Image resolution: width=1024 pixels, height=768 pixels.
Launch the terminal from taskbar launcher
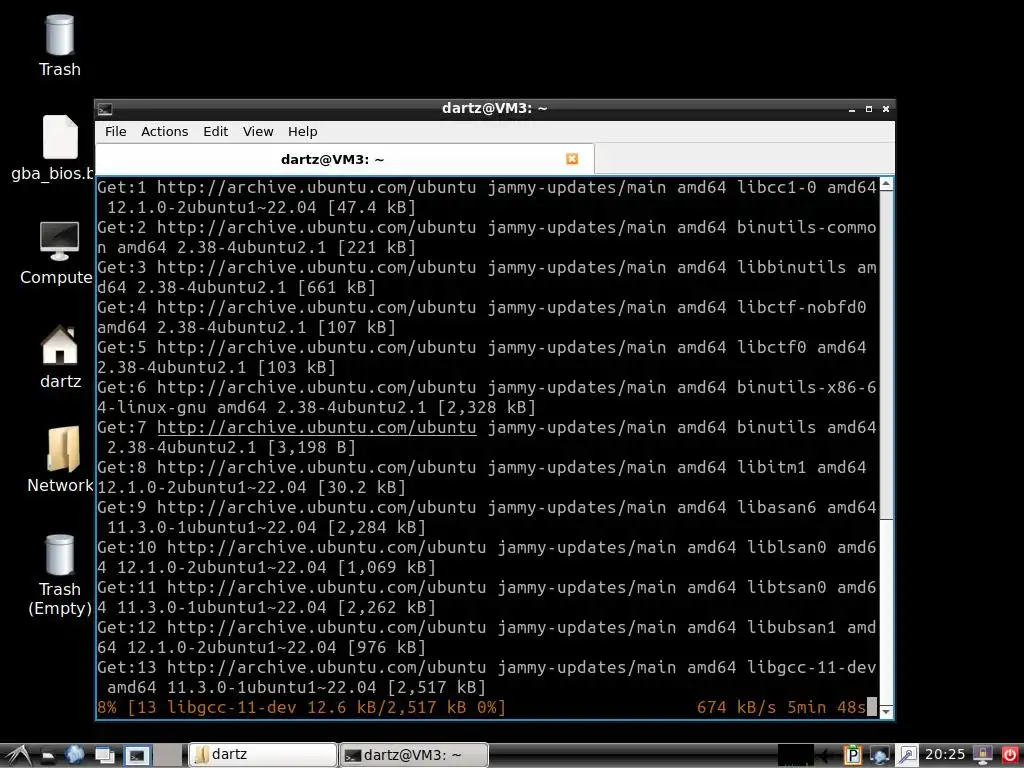click(x=137, y=756)
